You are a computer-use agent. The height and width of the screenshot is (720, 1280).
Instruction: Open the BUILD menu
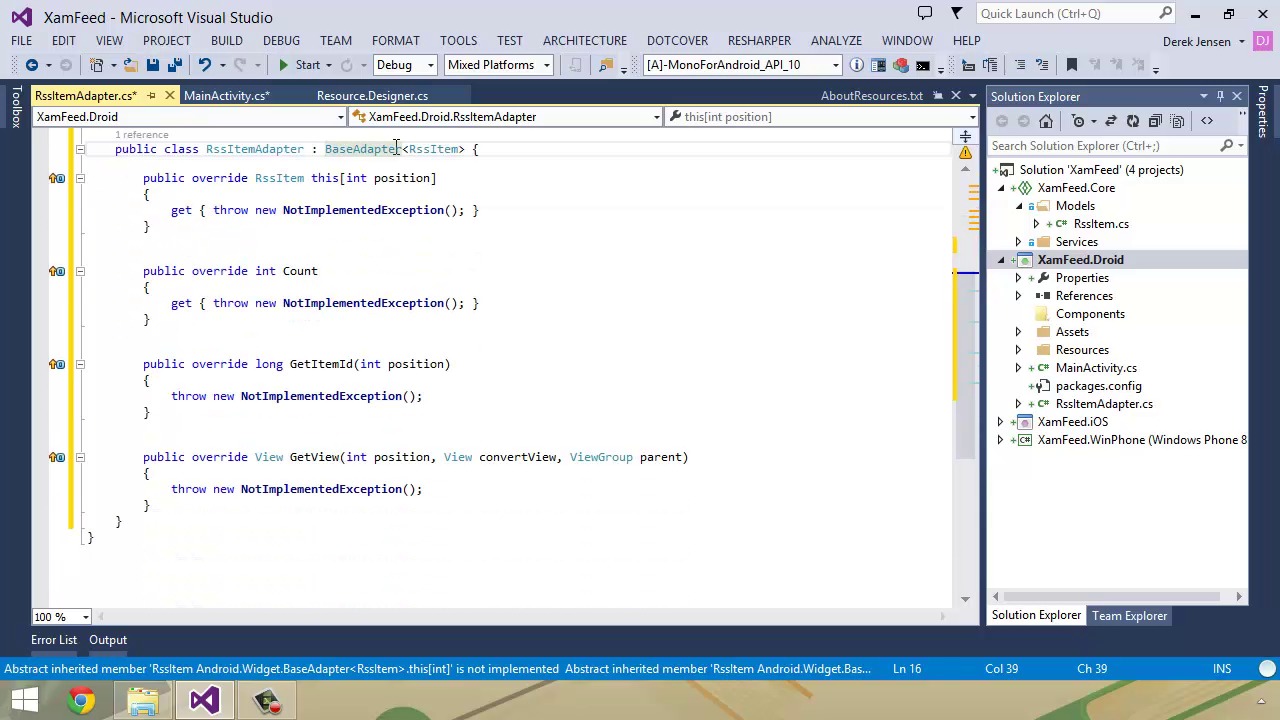(x=226, y=41)
